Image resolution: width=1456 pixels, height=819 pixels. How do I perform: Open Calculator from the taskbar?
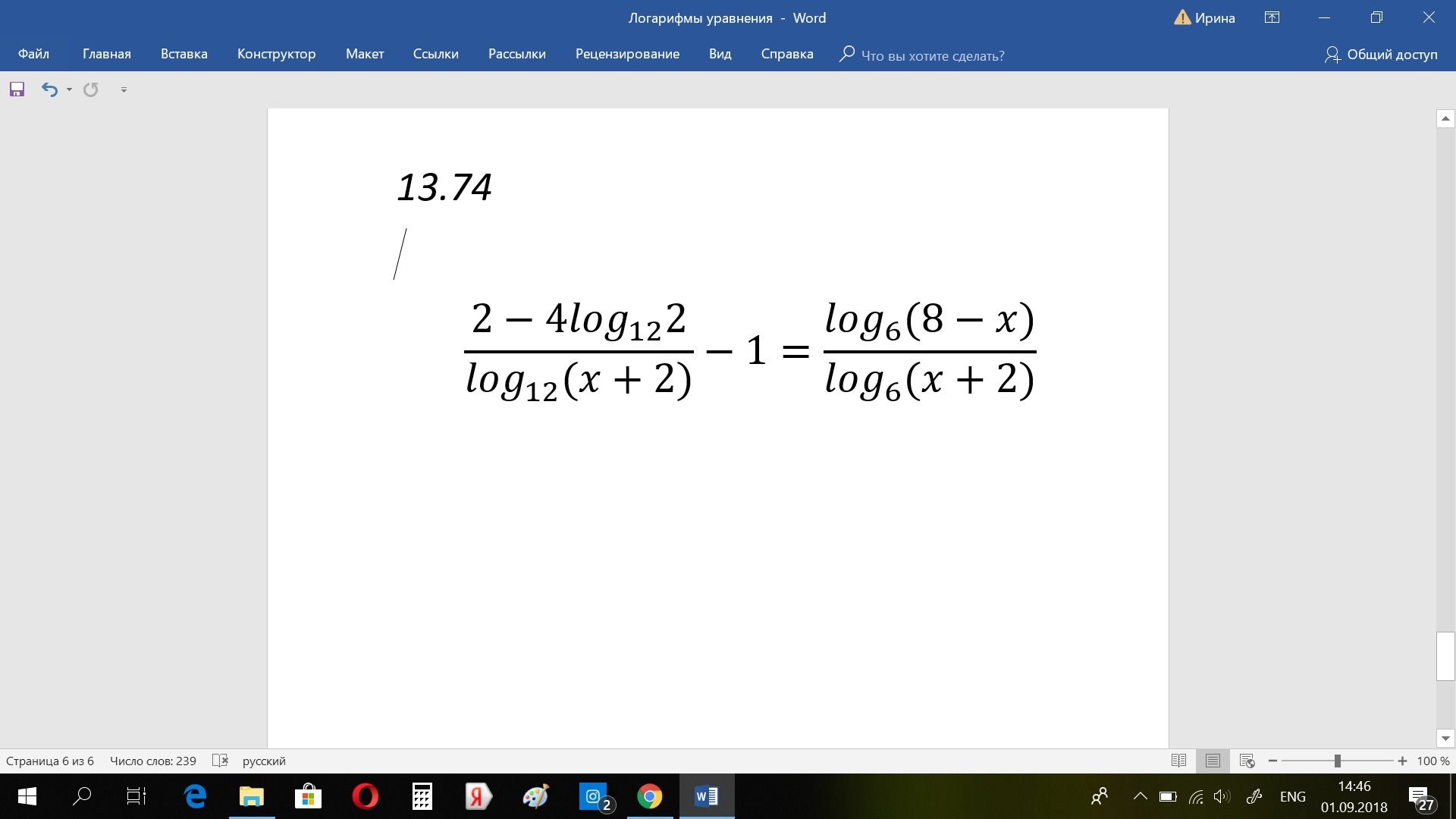tap(422, 796)
